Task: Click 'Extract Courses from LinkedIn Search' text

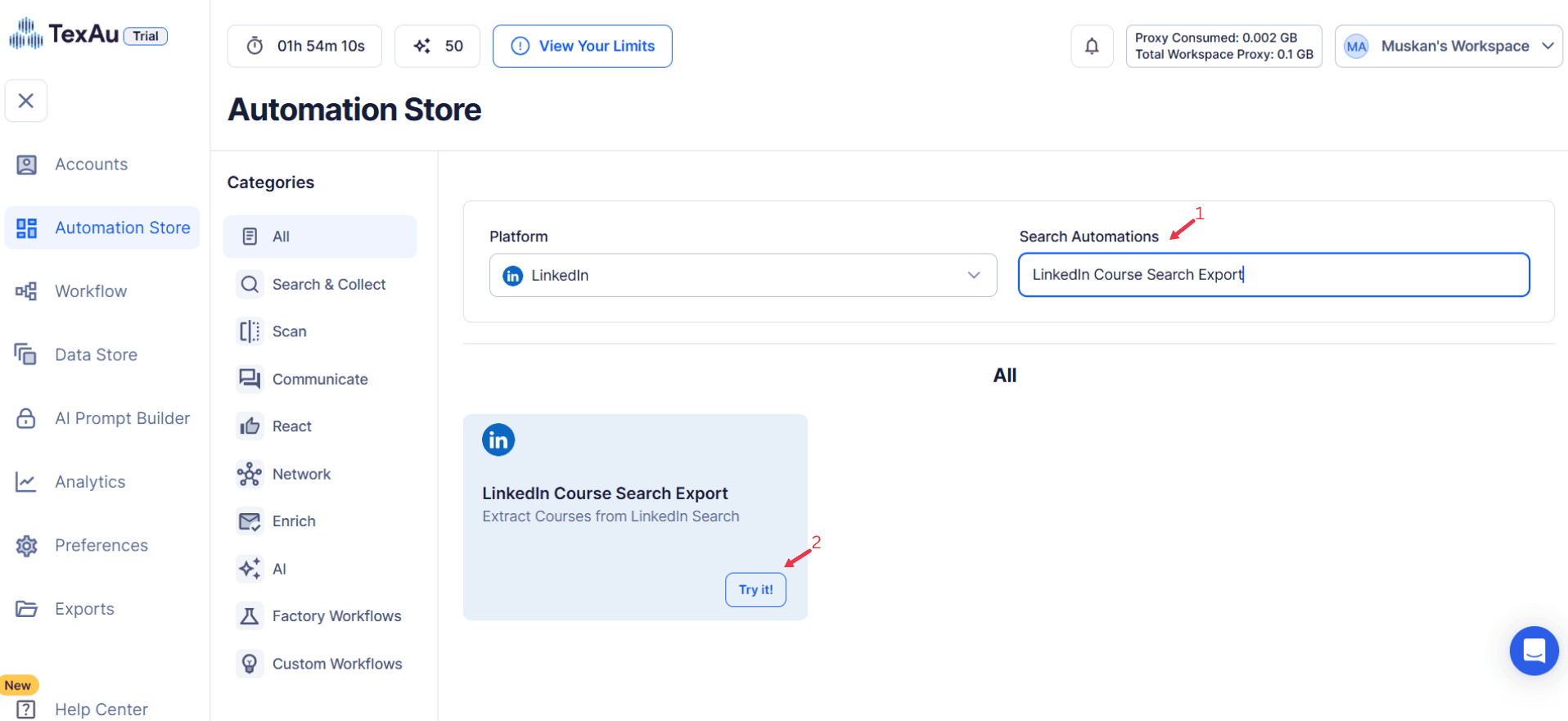Action: pos(611,516)
